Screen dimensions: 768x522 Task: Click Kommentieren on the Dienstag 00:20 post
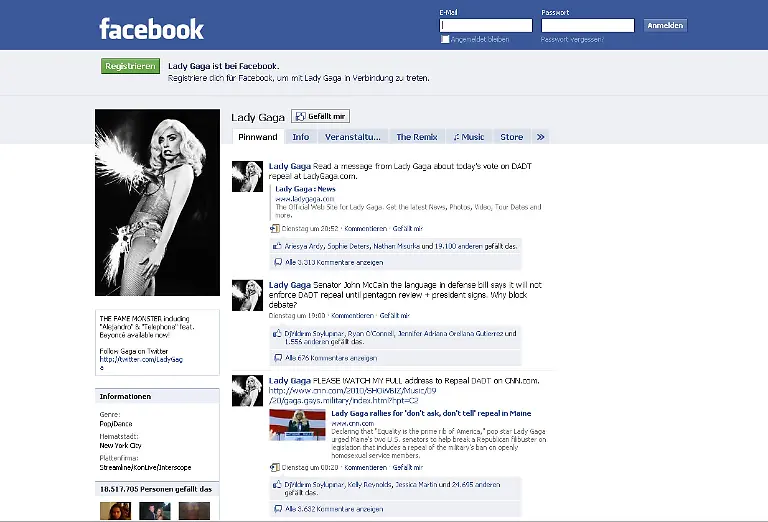pyautogui.click(x=365, y=467)
